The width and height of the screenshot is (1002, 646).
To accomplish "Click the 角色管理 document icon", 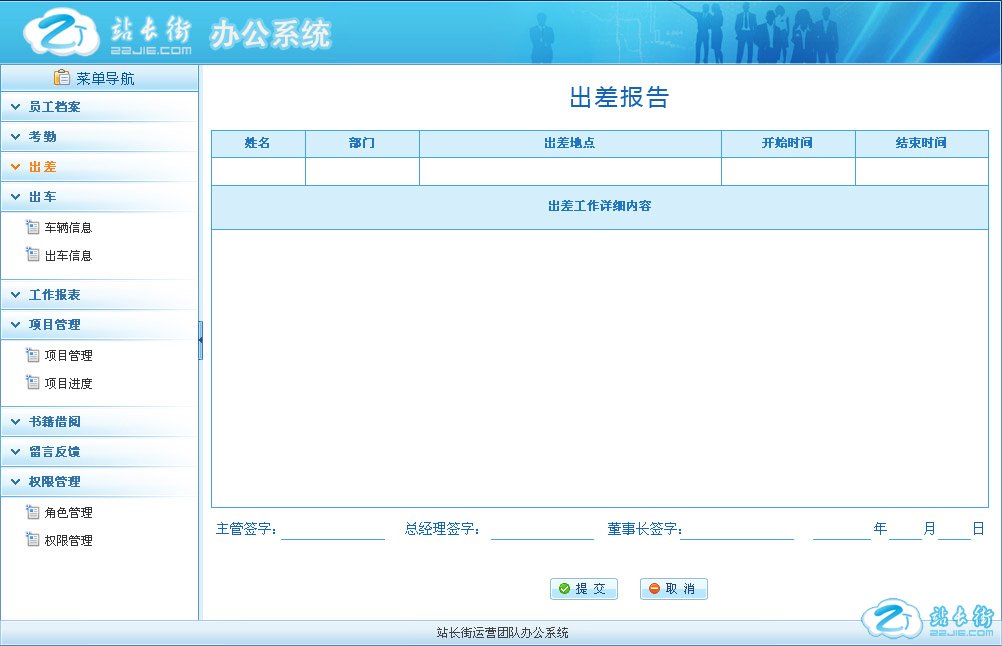I will tap(32, 512).
